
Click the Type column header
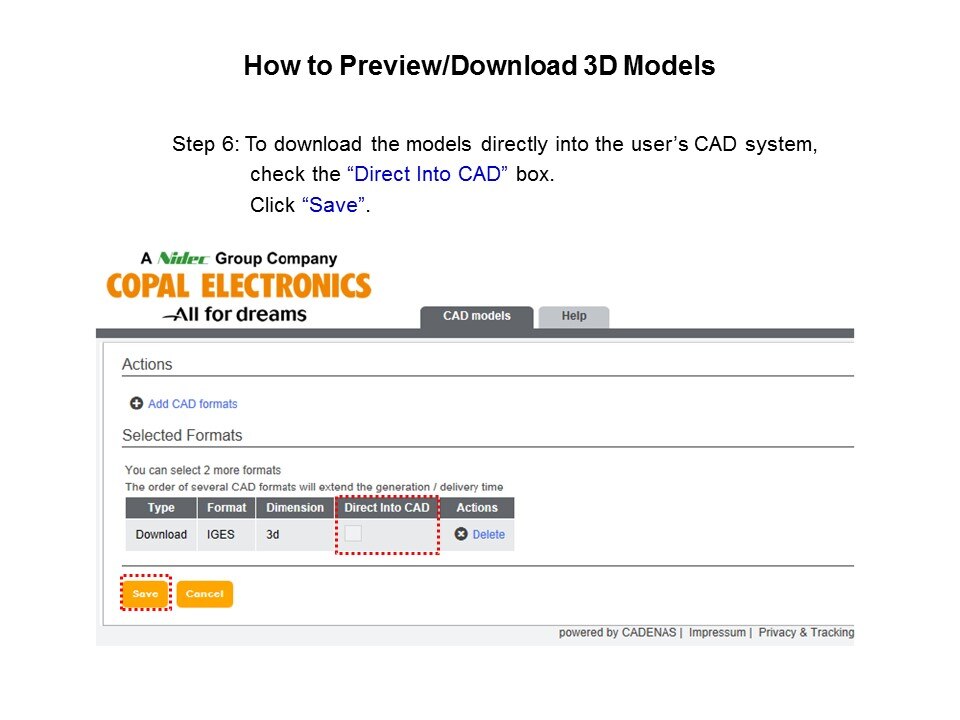click(161, 508)
